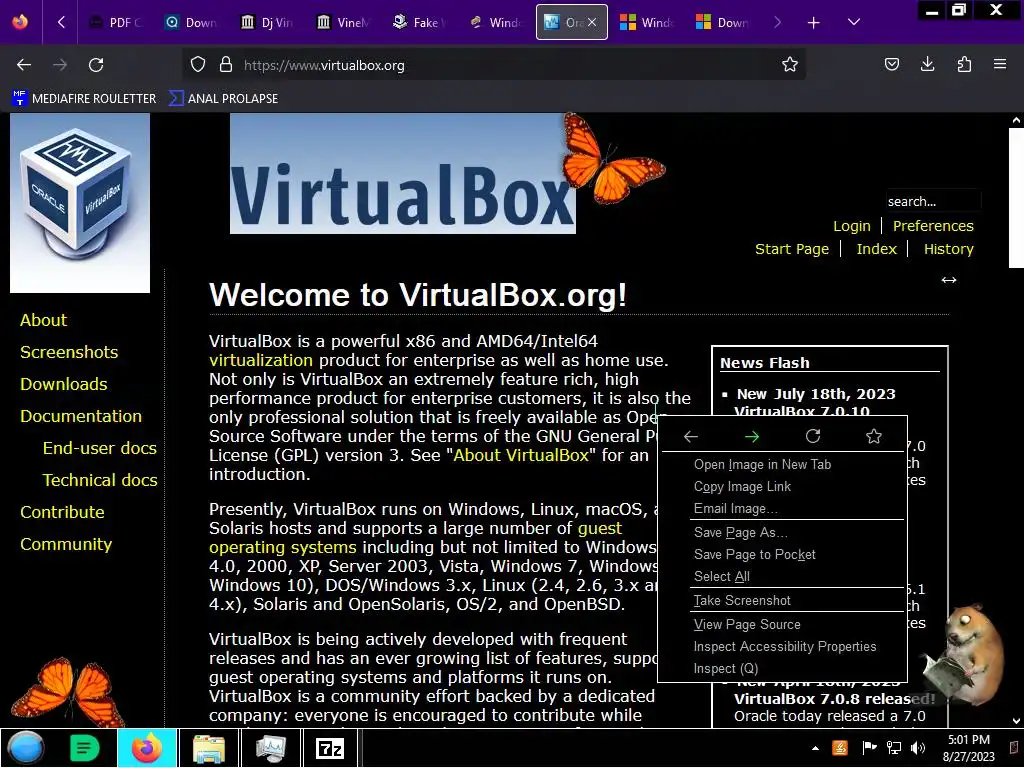The image size is (1024, 768).
Task: Click the page vertical scrollbar thumb
Action: coord(1016,198)
